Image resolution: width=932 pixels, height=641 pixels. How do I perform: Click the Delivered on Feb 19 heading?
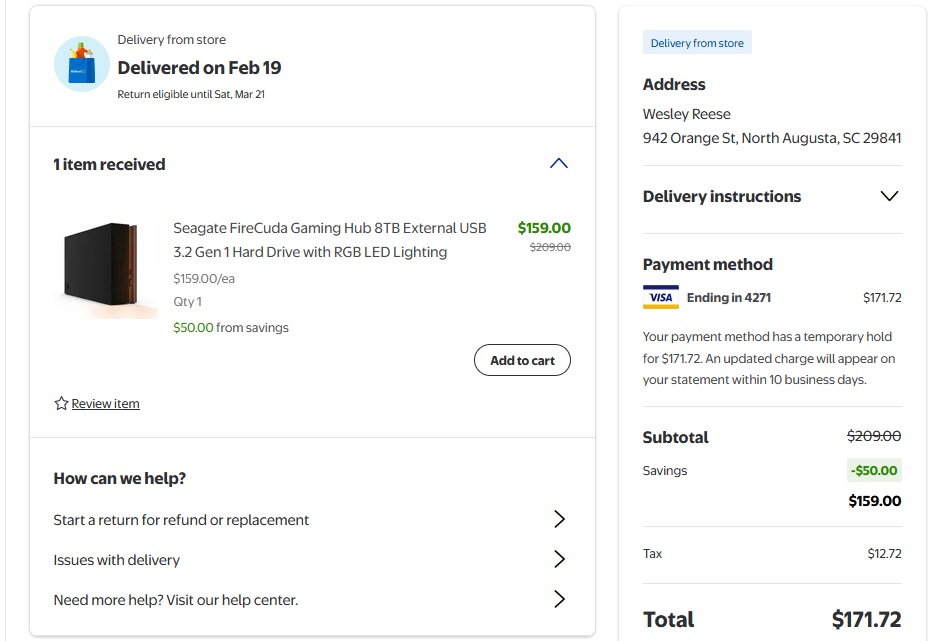(x=199, y=68)
